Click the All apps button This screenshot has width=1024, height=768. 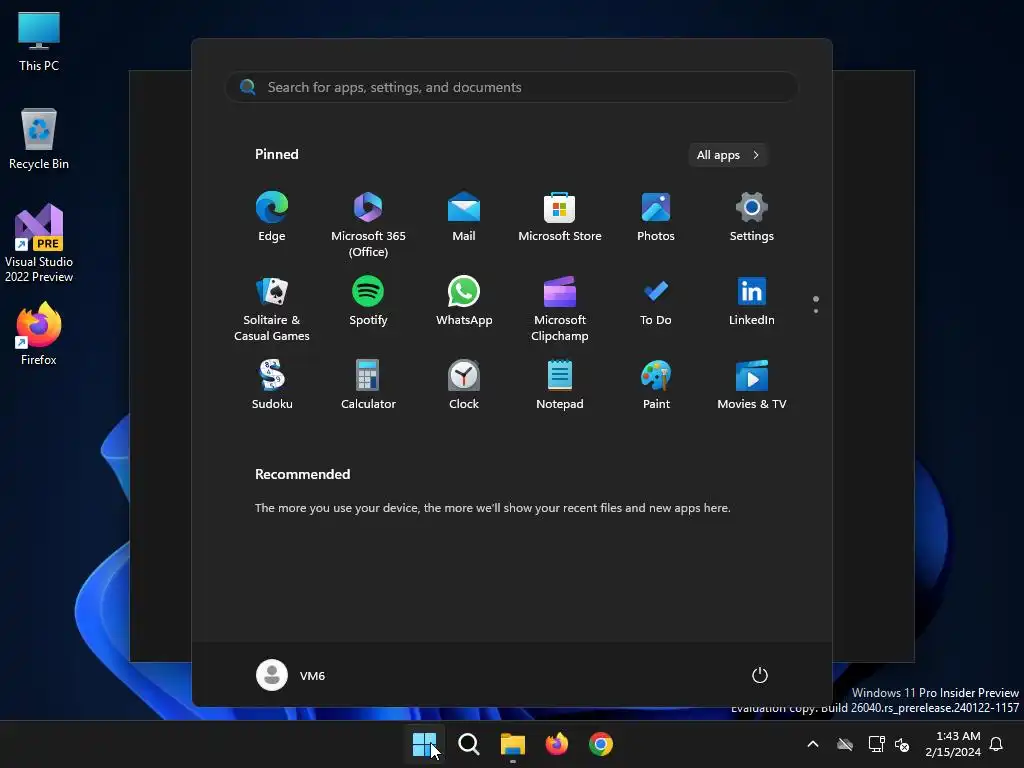click(728, 155)
